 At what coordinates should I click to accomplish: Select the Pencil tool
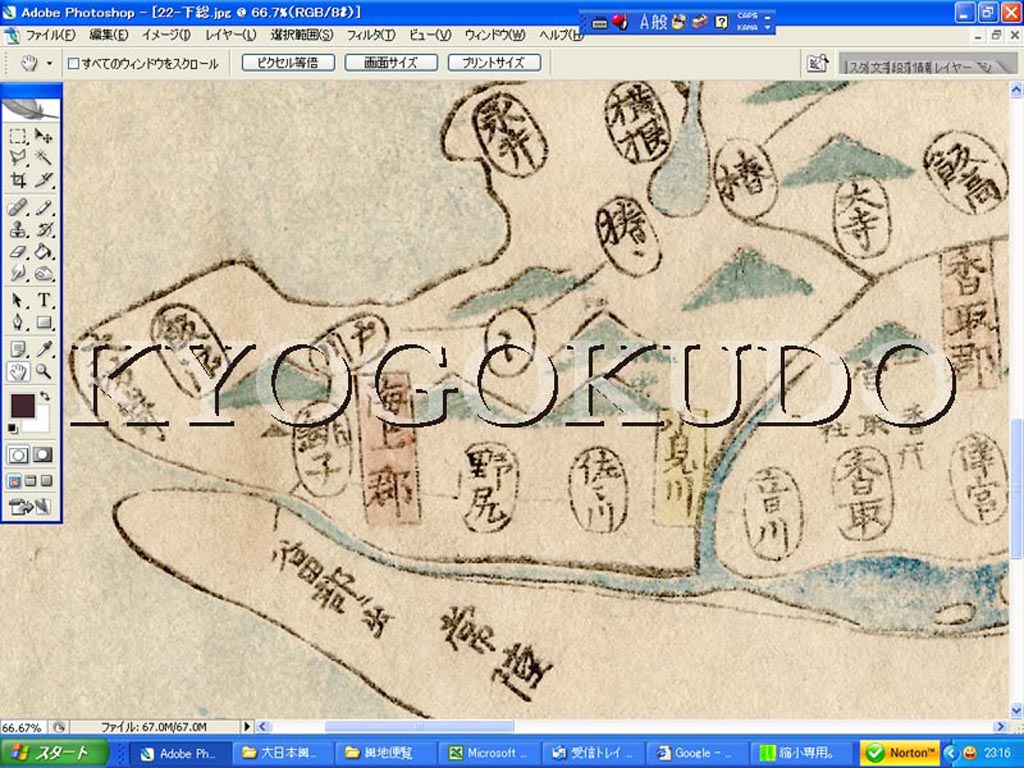click(43, 208)
